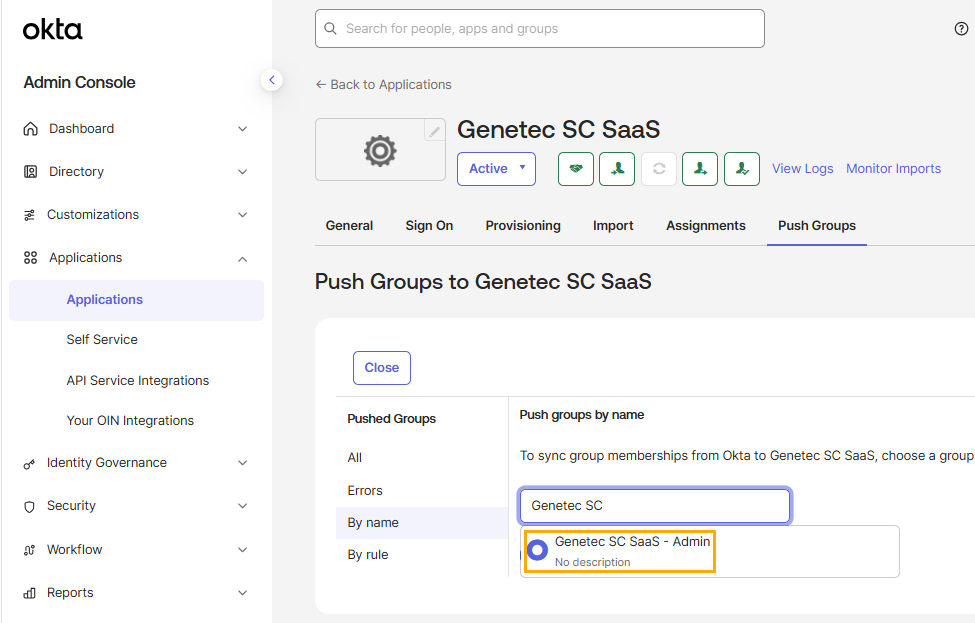
Task: Click the user with checkmark icon button
Action: click(x=742, y=168)
